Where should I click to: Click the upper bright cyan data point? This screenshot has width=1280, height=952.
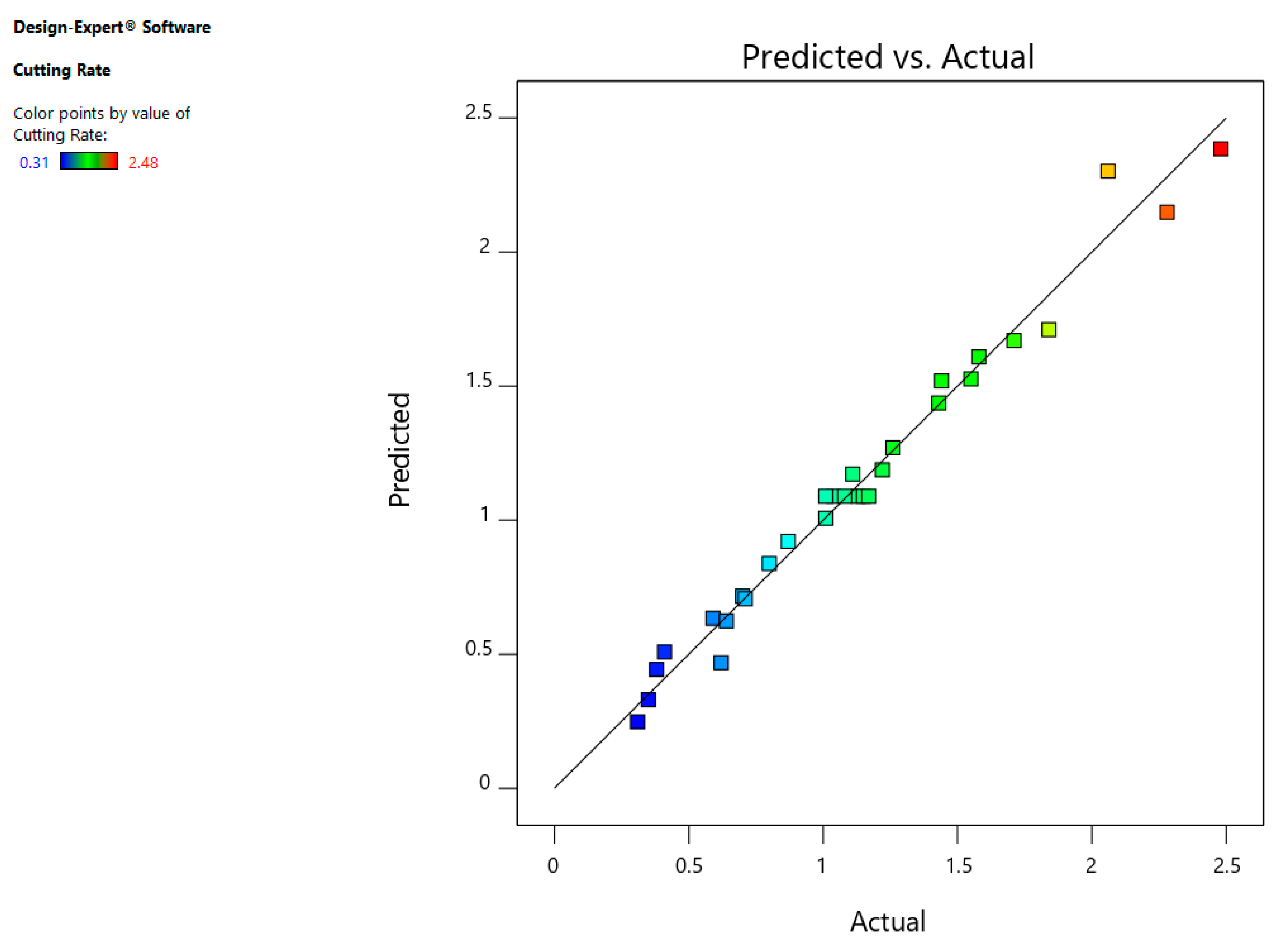coord(788,542)
